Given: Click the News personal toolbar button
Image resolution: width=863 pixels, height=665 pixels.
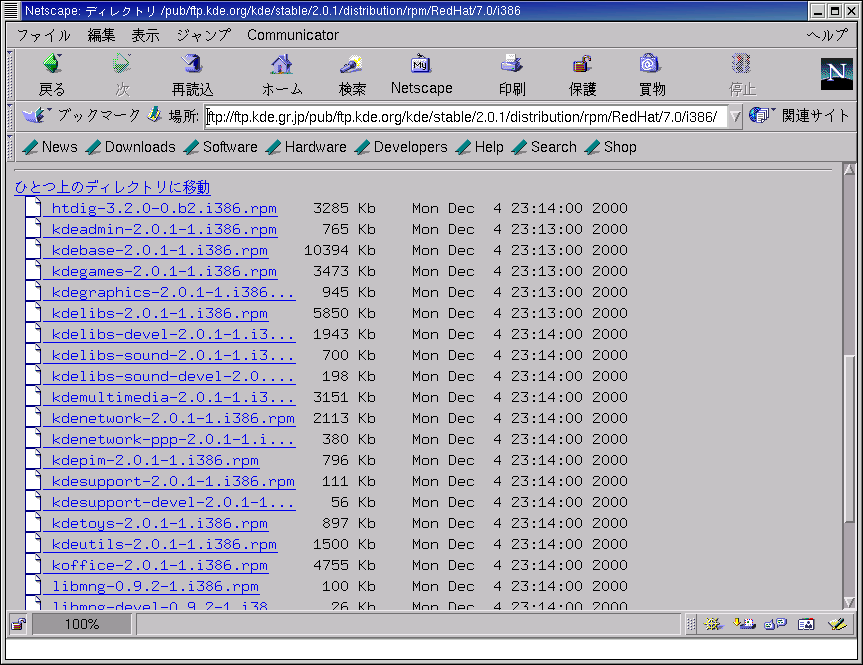Looking at the screenshot, I should click(x=50, y=147).
